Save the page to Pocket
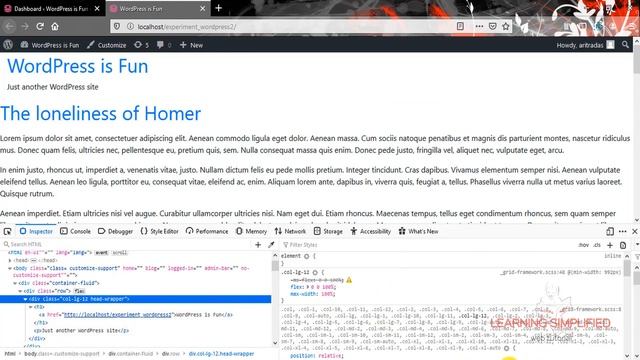The image size is (640, 360). [493, 26]
